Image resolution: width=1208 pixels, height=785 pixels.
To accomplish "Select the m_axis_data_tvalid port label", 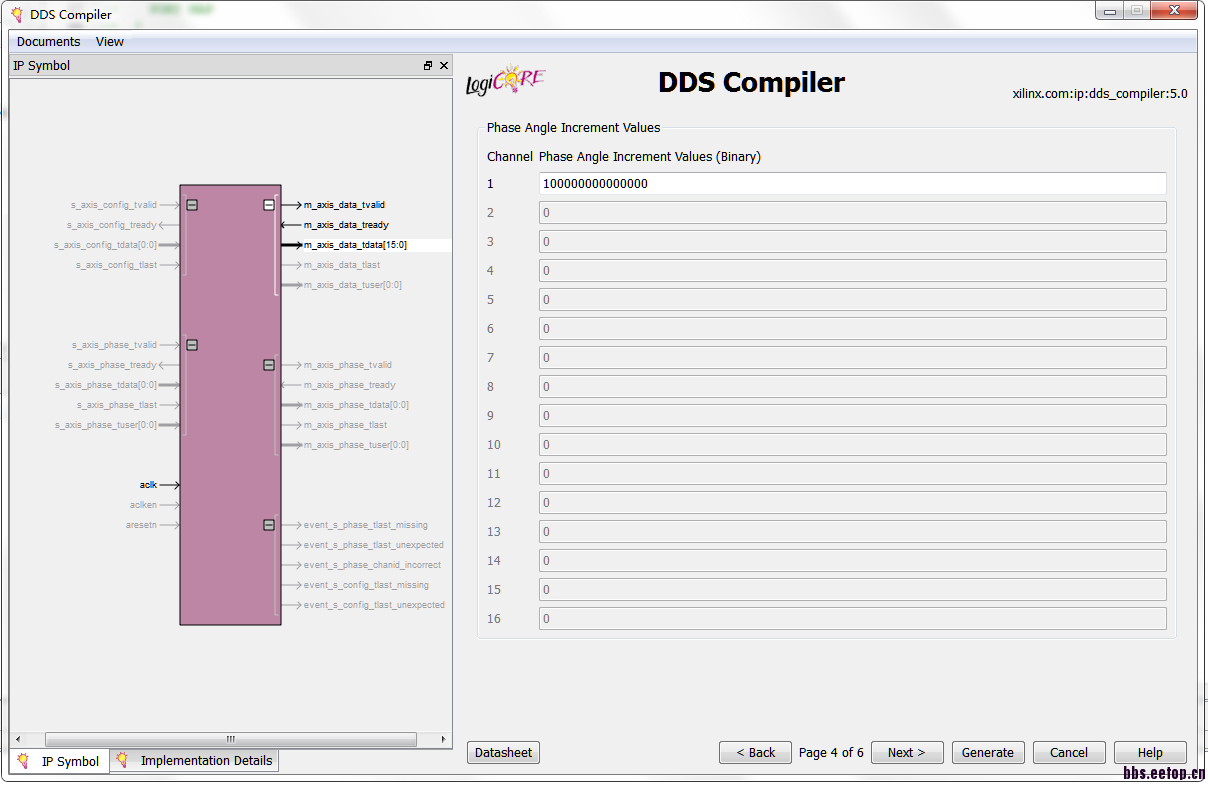I will point(344,205).
